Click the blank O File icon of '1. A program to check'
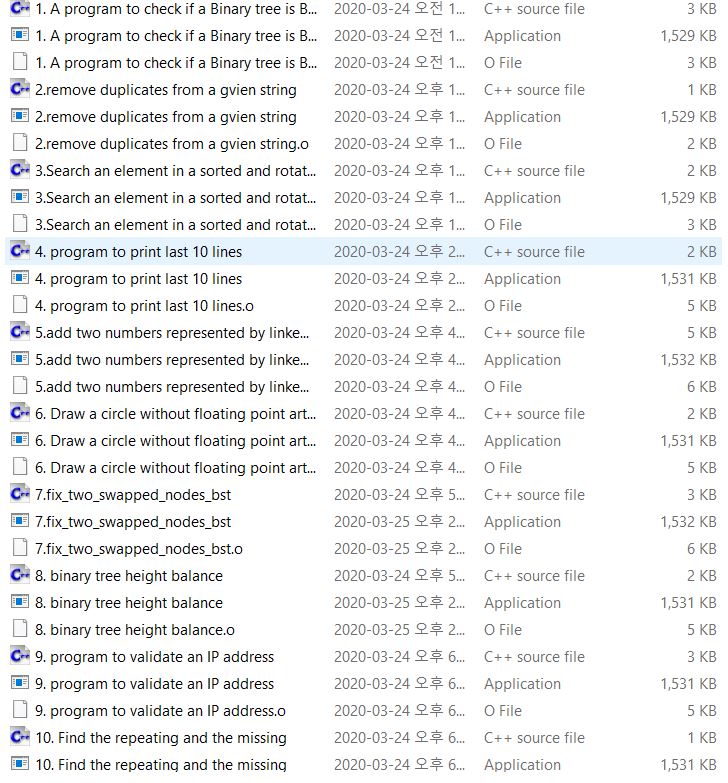The width and height of the screenshot is (728, 783). click(20, 62)
